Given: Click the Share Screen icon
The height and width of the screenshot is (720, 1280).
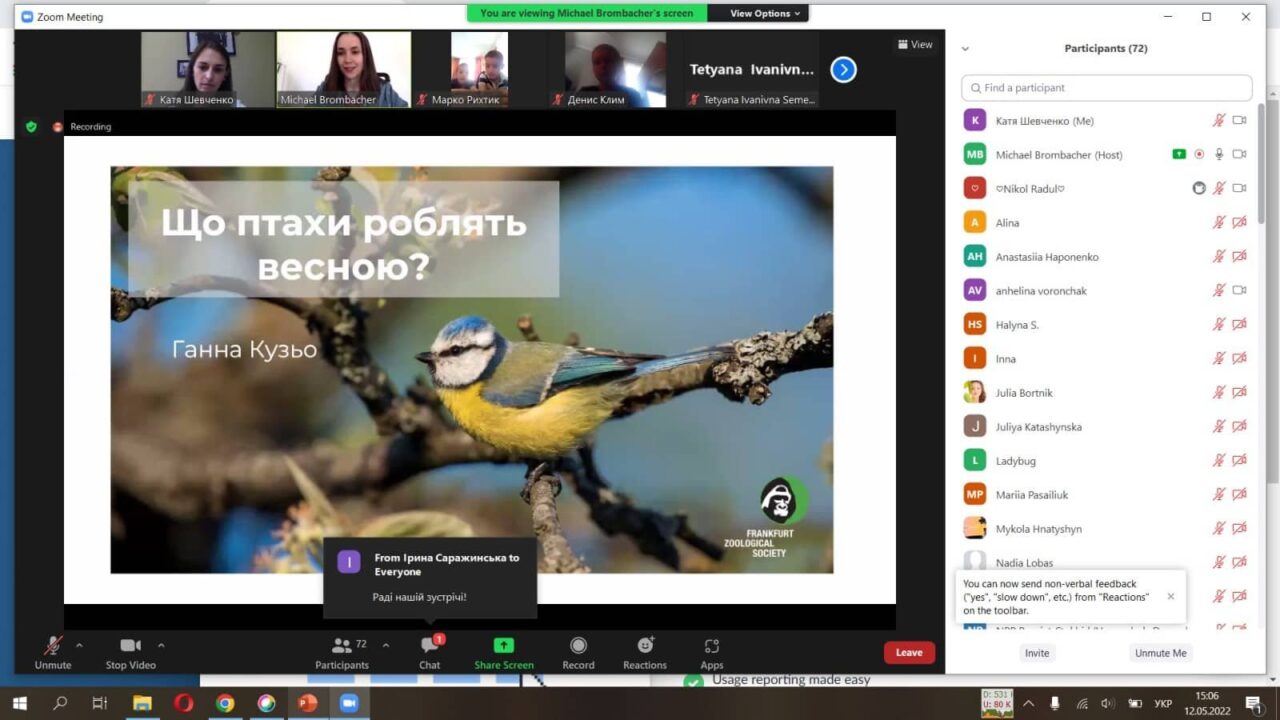Looking at the screenshot, I should (x=504, y=646).
